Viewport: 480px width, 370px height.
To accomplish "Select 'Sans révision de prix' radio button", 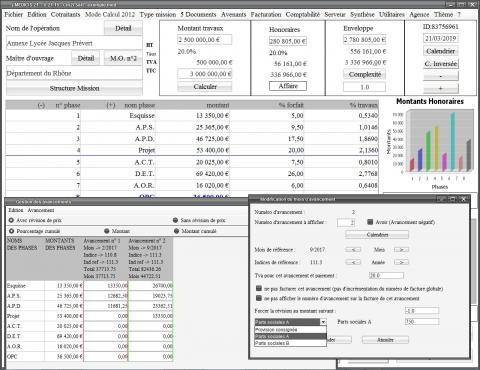I will coord(175,220).
